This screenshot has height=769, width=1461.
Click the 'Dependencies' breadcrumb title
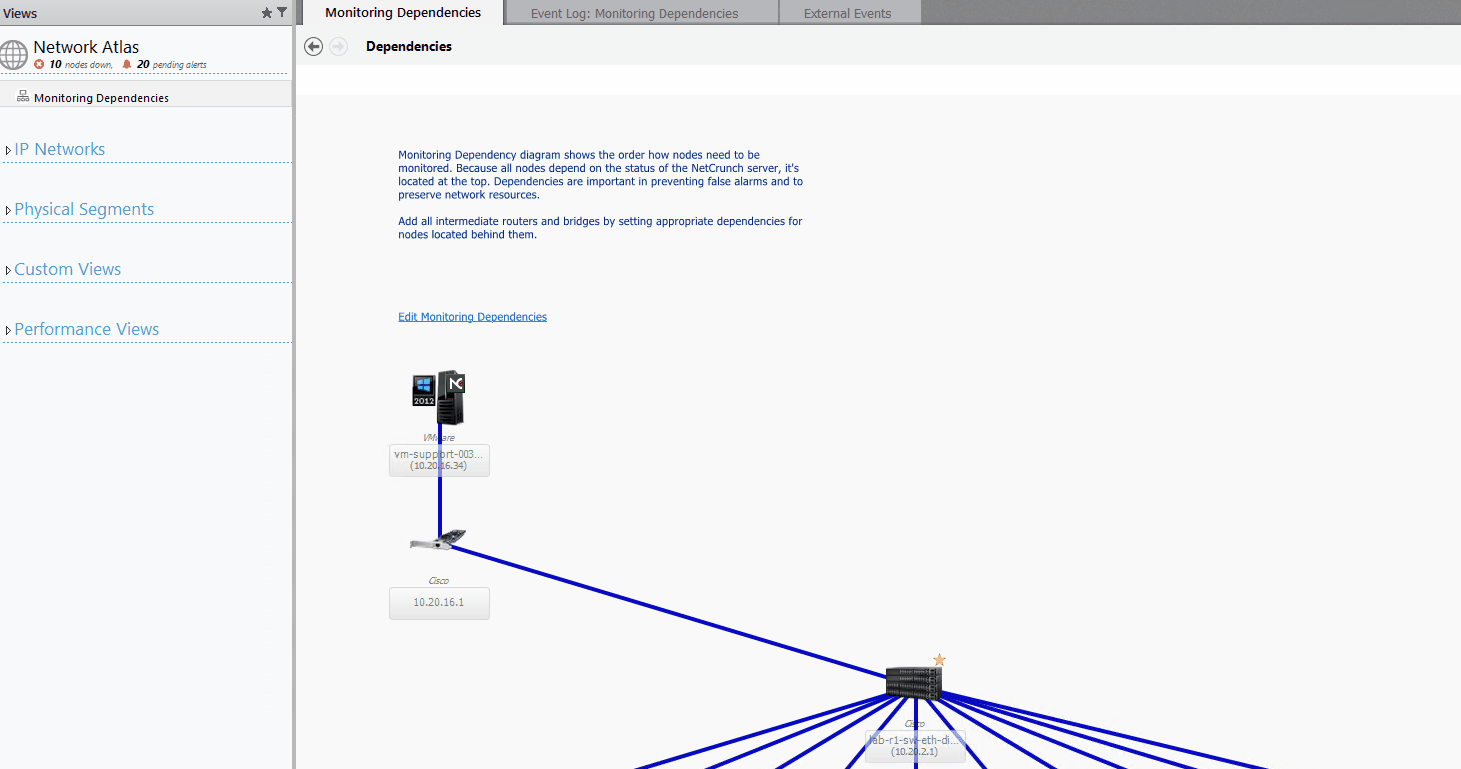[x=409, y=47]
